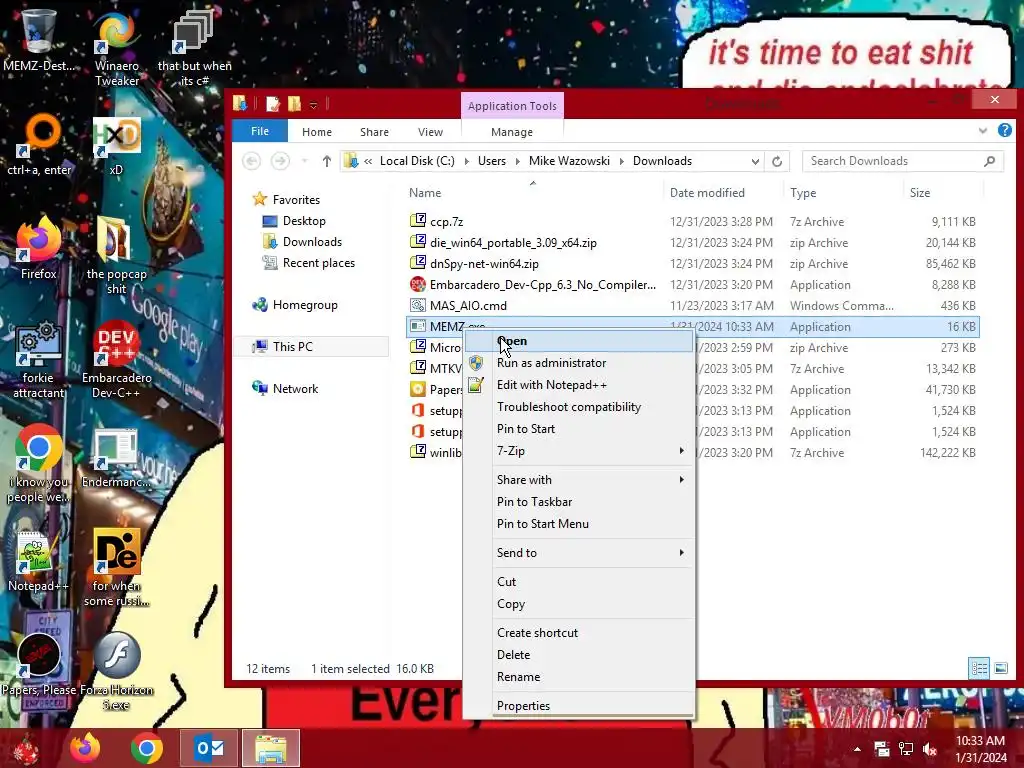The height and width of the screenshot is (768, 1024).
Task: Open the Customize Quick Access Toolbar dropdown
Action: 313,104
